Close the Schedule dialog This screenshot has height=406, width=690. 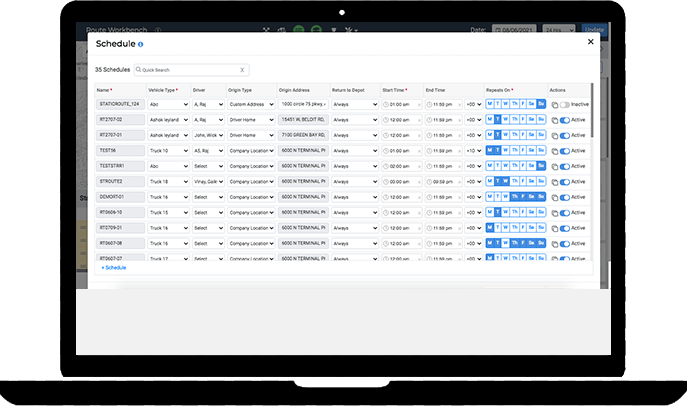(589, 44)
